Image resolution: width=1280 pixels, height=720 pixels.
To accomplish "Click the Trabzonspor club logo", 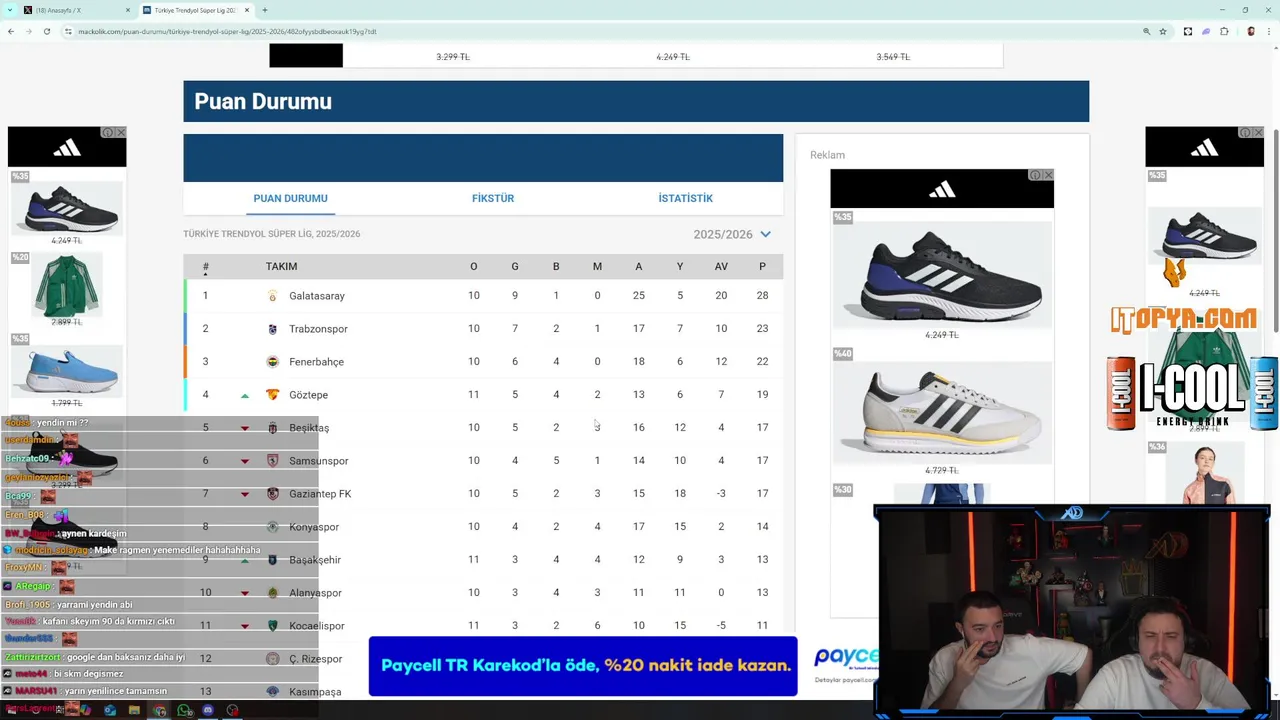I will (x=272, y=329).
